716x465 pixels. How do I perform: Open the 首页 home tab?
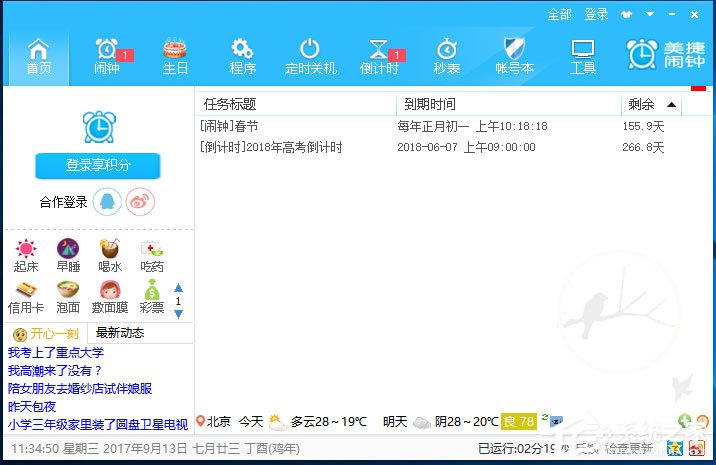pos(38,57)
